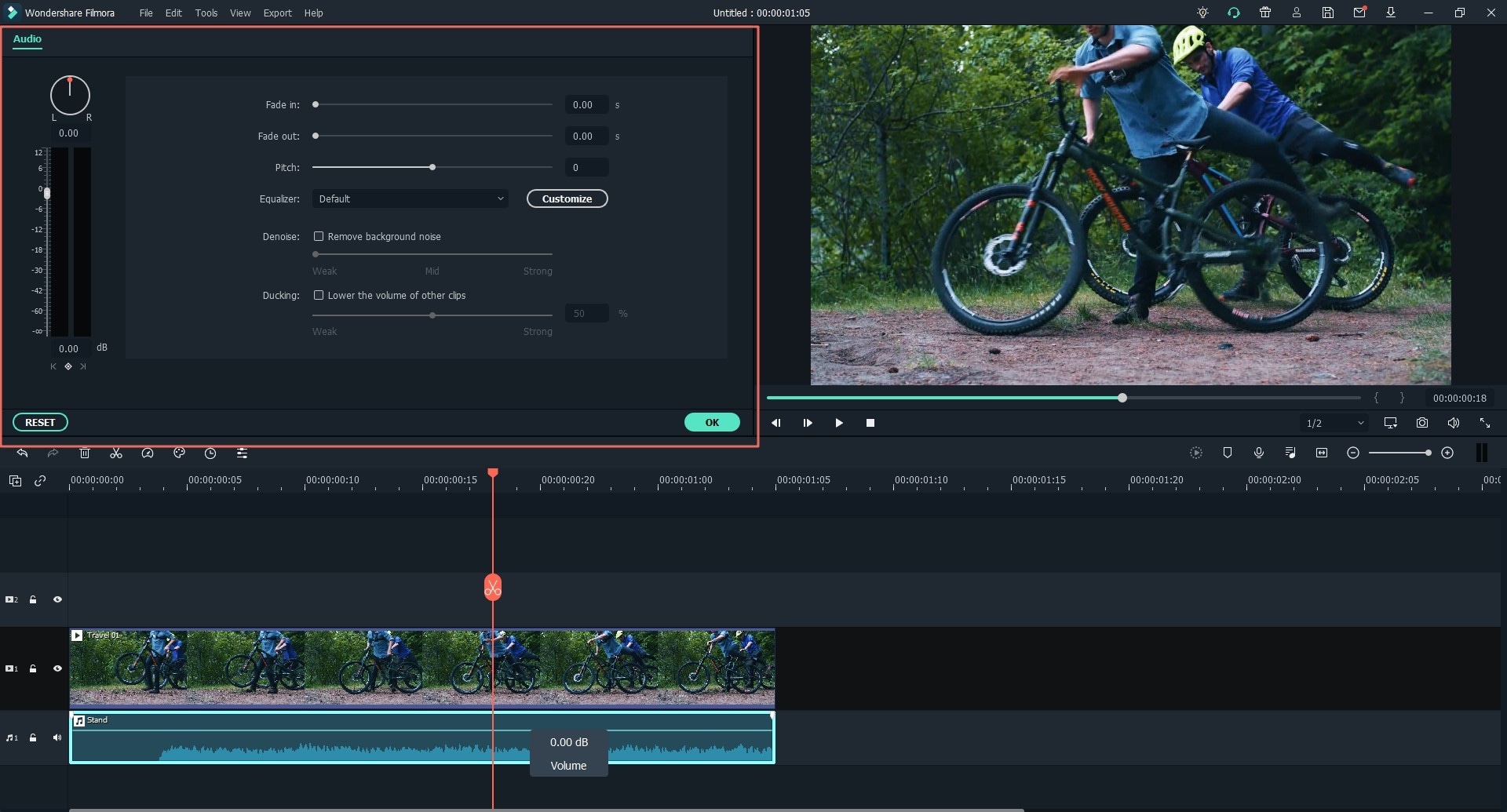
Task: Open the Tools menu
Action: 206,13
